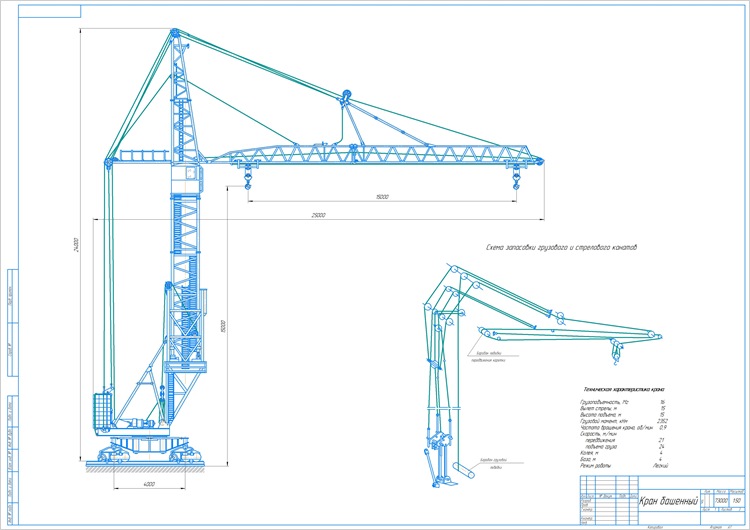750x530 pixels.
Task: Select the counterweight block at crane base
Action: (102, 410)
